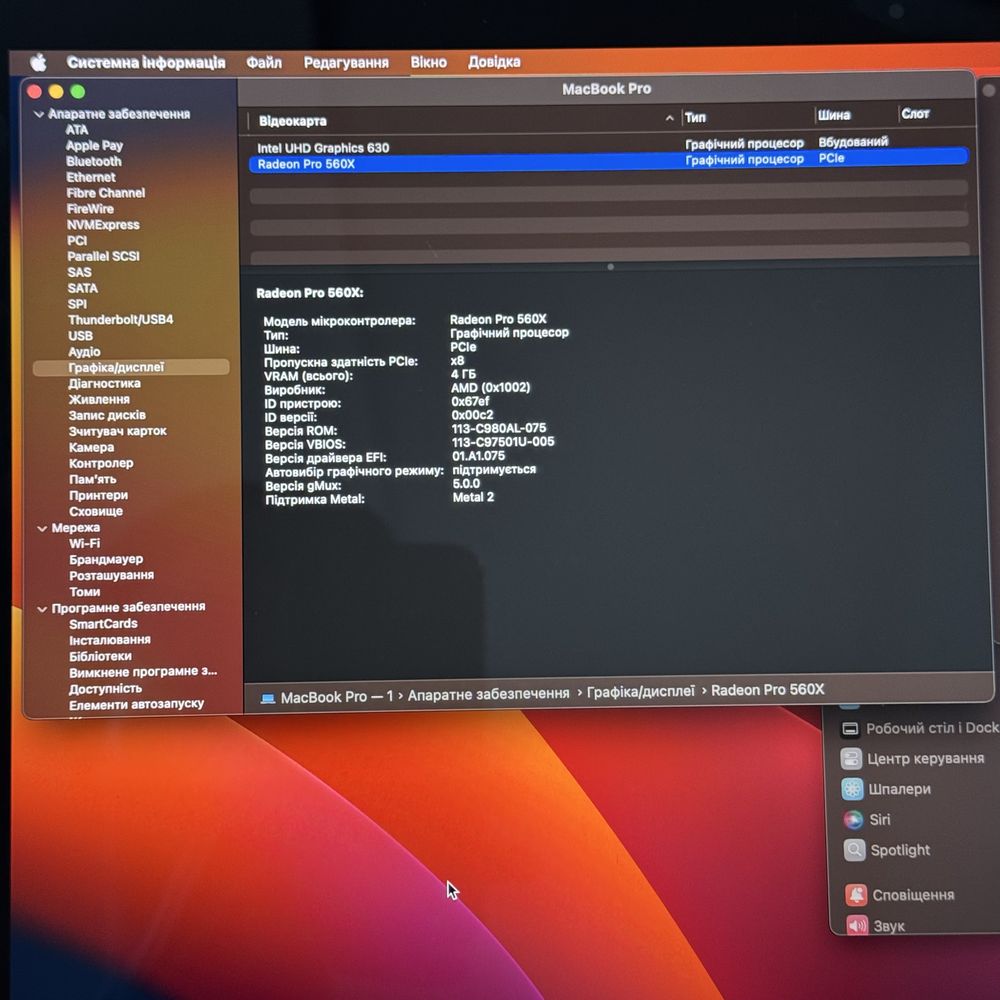Select the Radeon Pro 560X table row
This screenshot has width=1000, height=1000.
coord(608,162)
